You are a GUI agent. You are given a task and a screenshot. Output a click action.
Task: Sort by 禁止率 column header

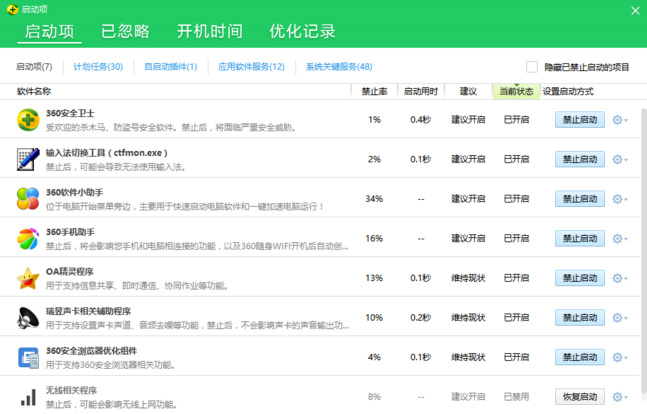point(374,91)
